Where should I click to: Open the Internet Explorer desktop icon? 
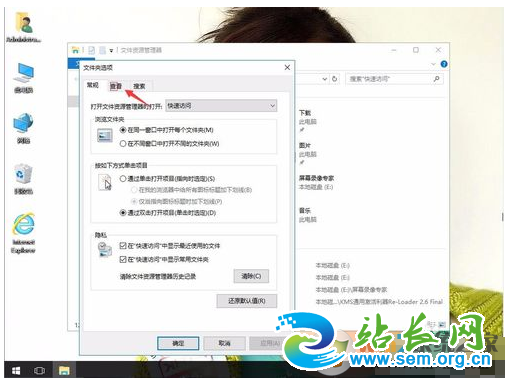(23, 233)
